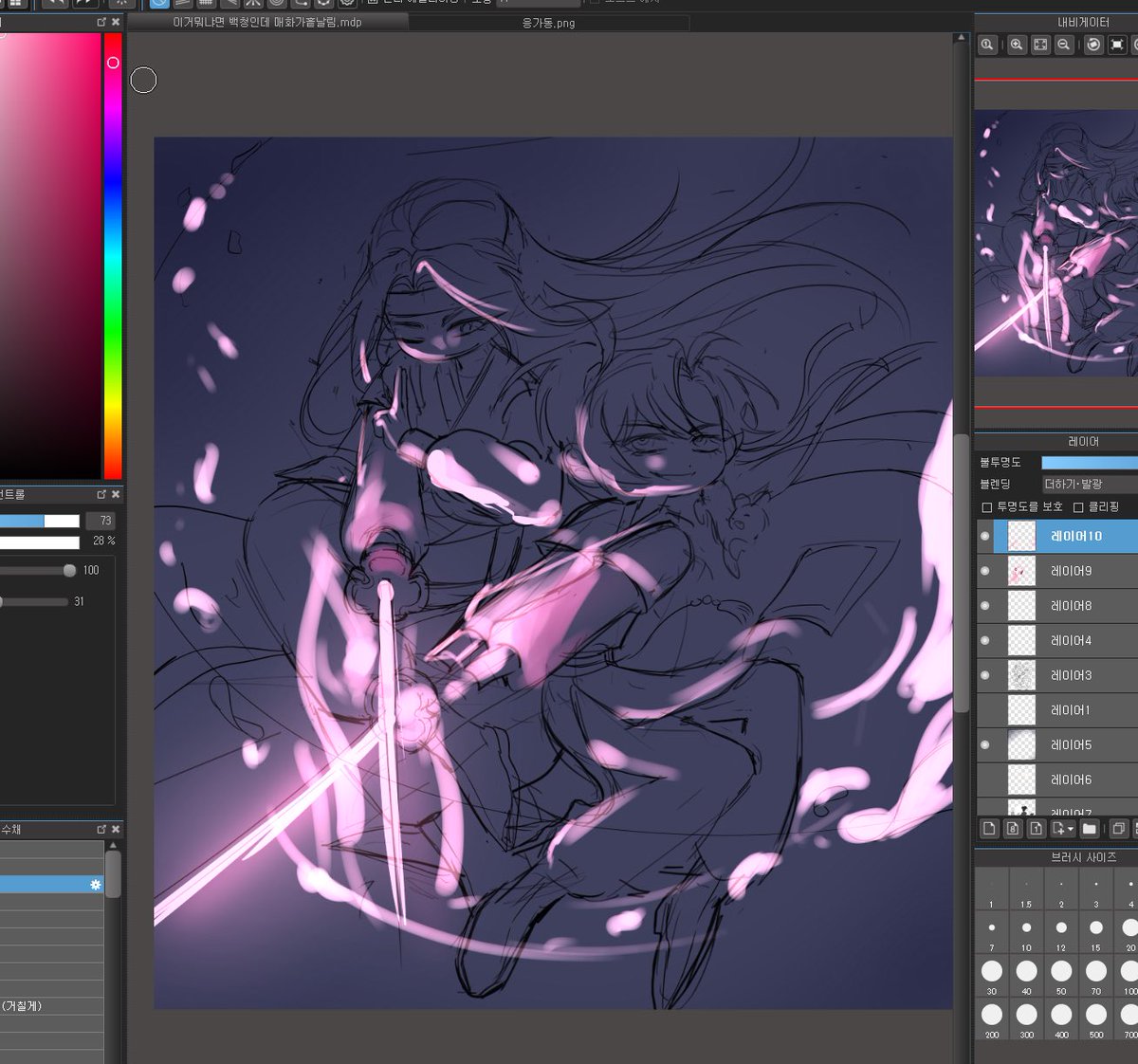Close the brush control panel

(x=116, y=494)
